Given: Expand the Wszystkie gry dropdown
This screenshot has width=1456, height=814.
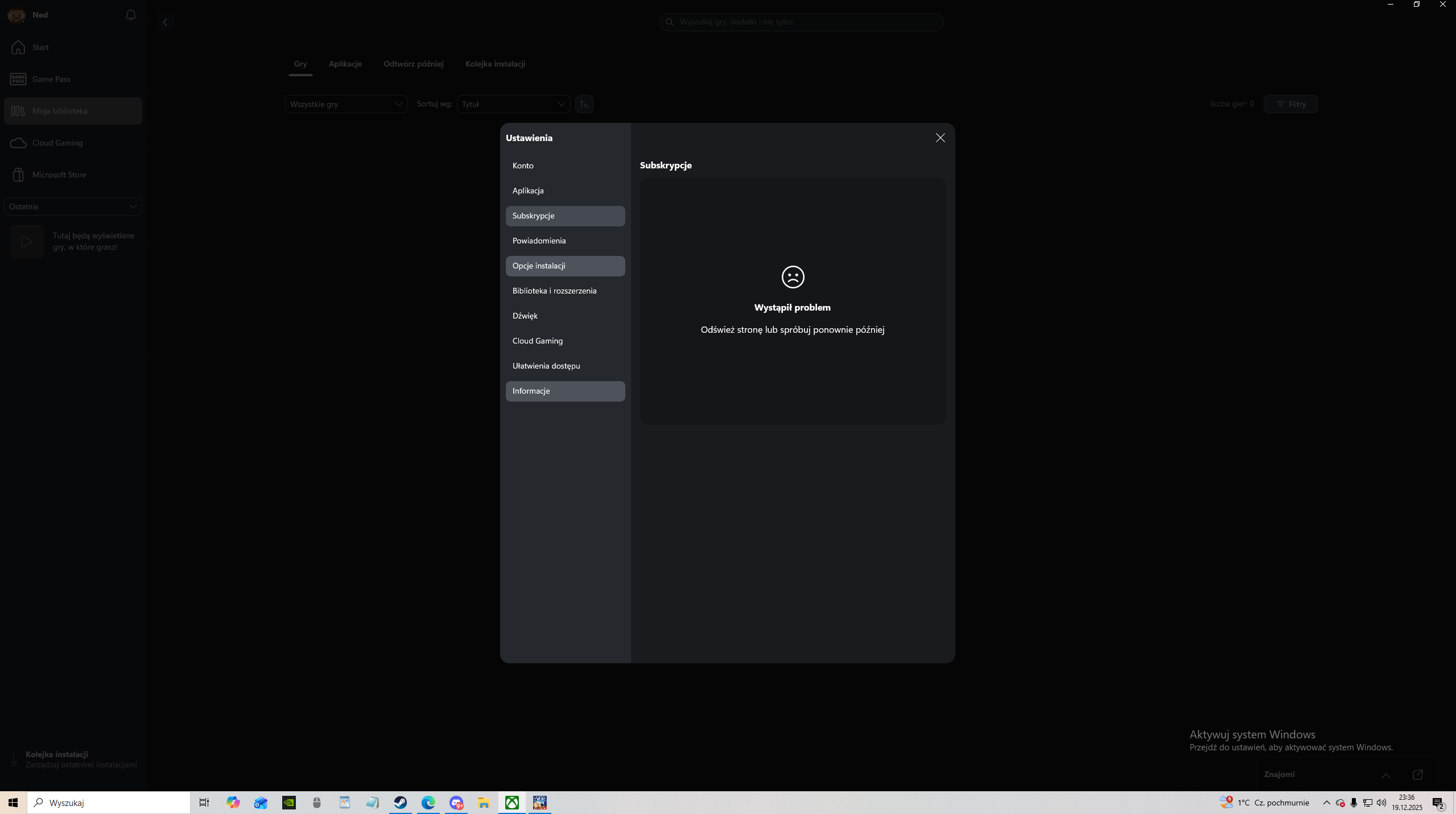Looking at the screenshot, I should (x=346, y=104).
